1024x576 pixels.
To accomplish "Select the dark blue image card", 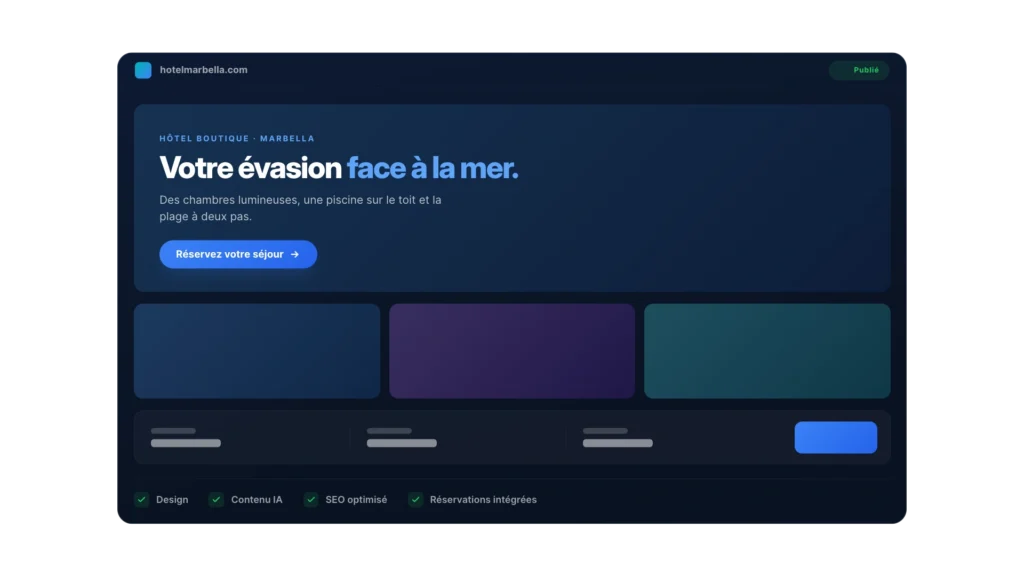I will point(257,351).
